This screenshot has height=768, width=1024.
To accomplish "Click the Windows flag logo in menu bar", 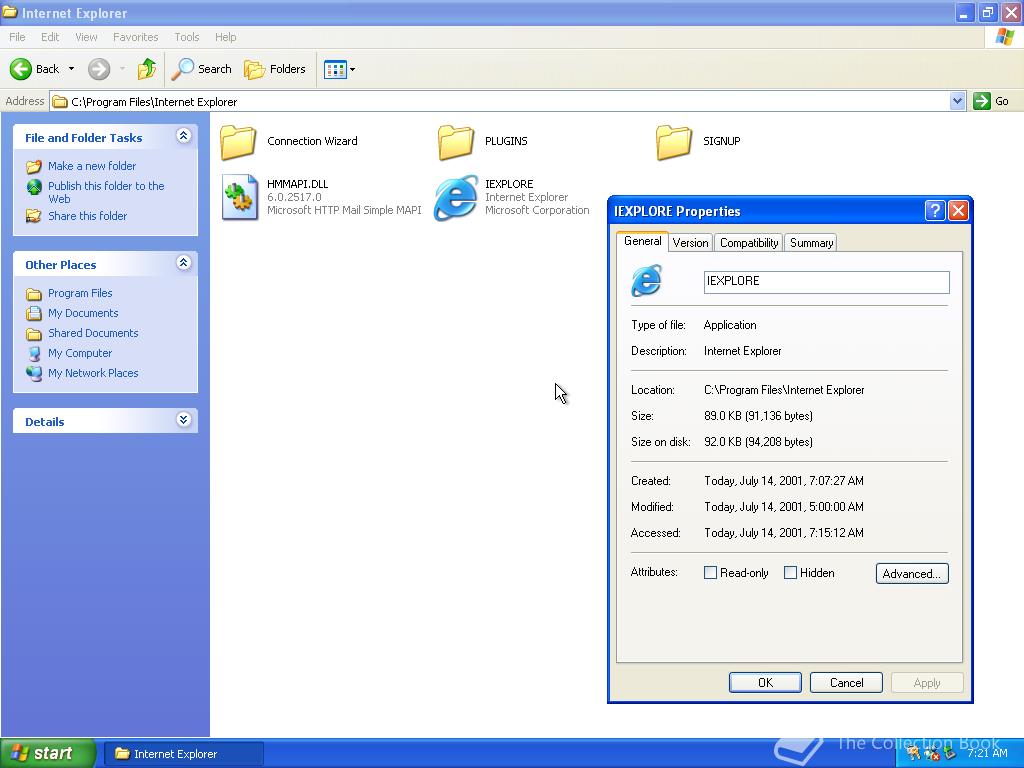I will 1004,37.
